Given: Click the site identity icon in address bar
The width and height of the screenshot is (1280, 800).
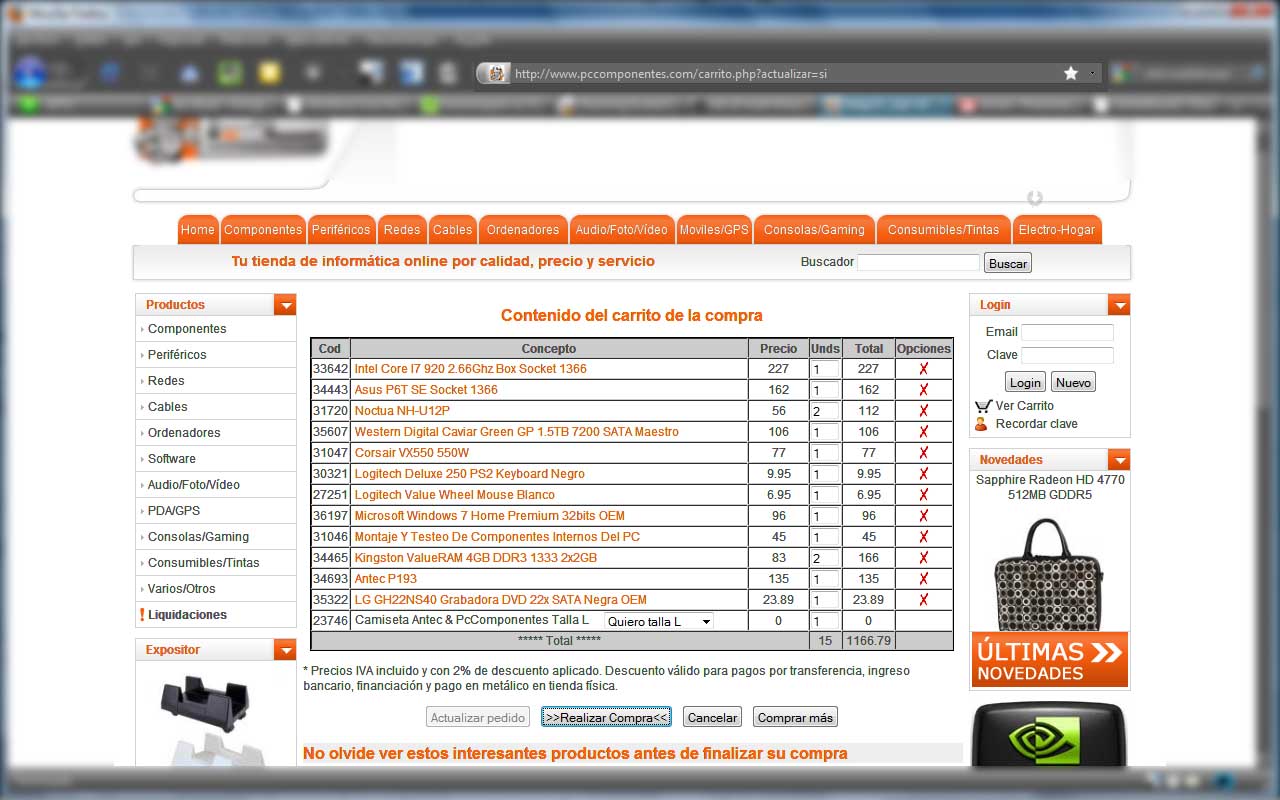Looking at the screenshot, I should (x=495, y=73).
